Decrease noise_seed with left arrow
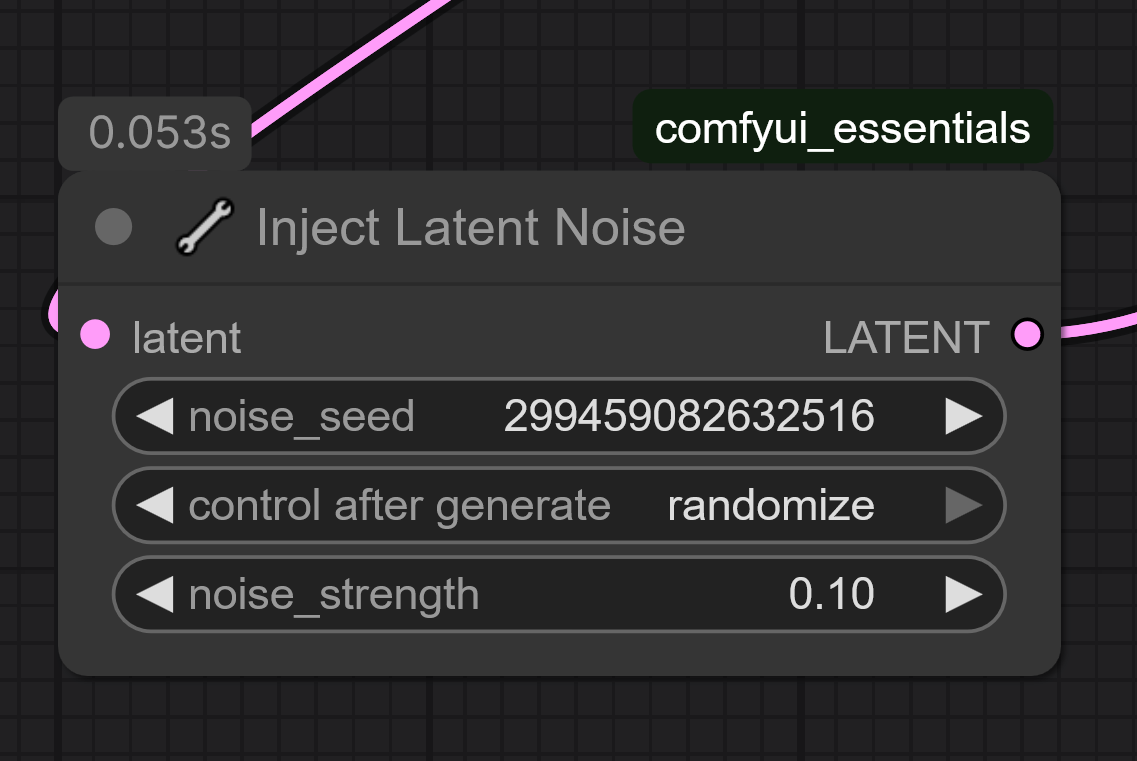 [155, 416]
